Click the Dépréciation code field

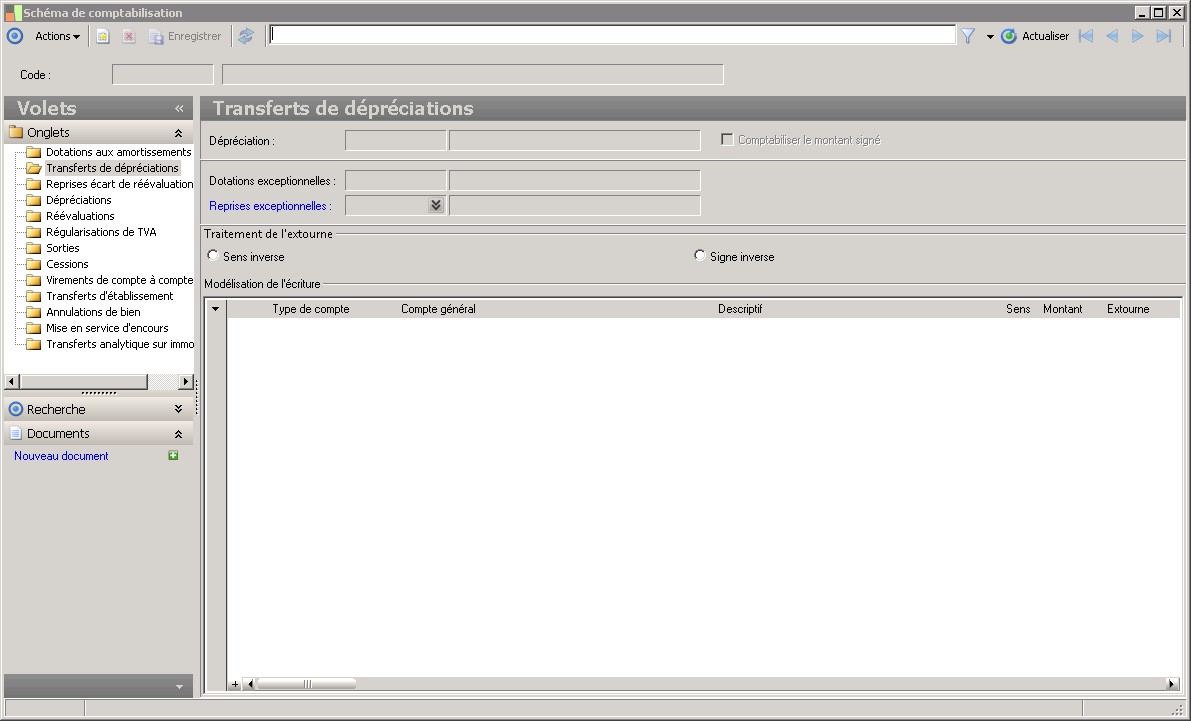coord(396,141)
